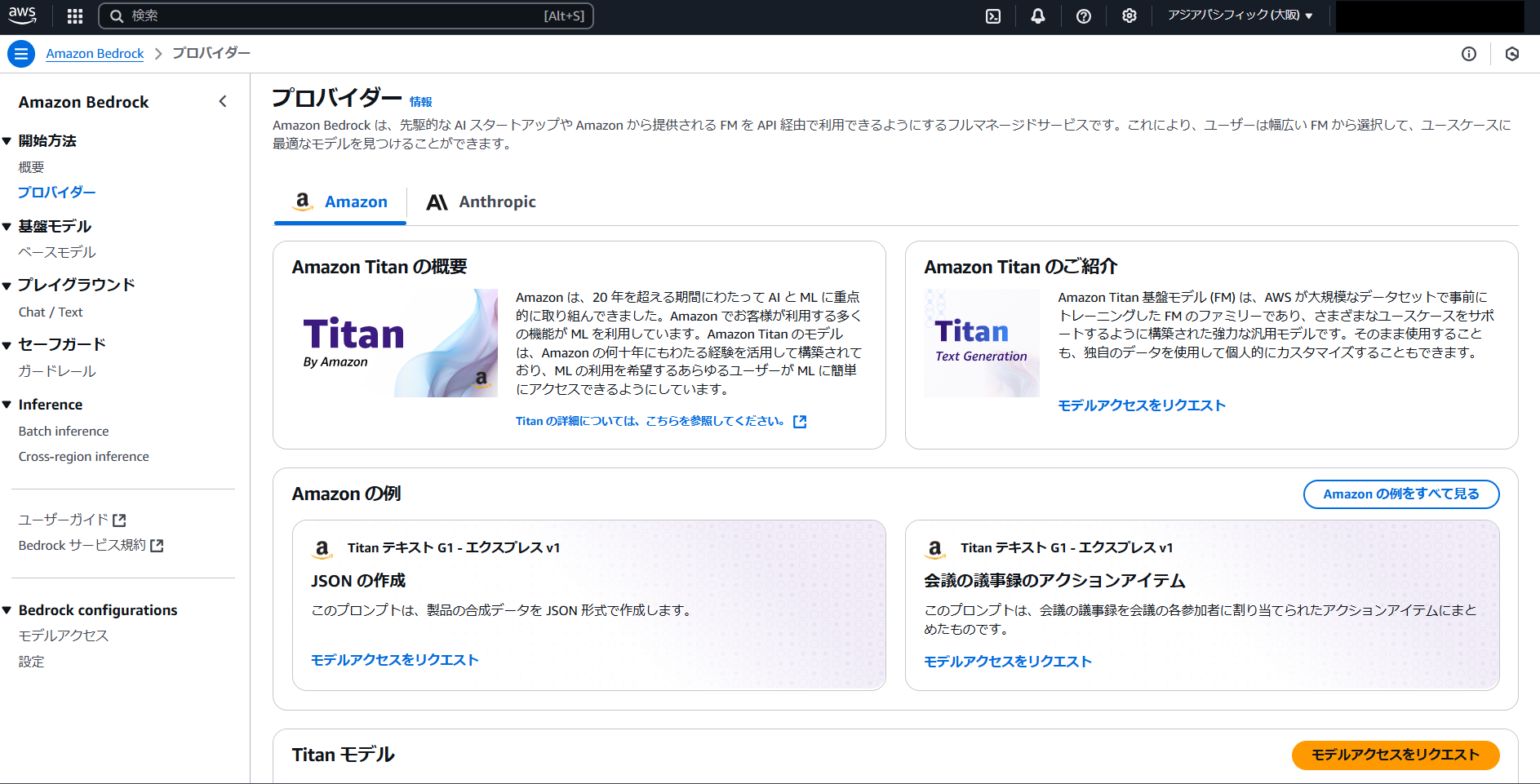
Task: Click the JSON の作成 example title
Action: coord(358,581)
